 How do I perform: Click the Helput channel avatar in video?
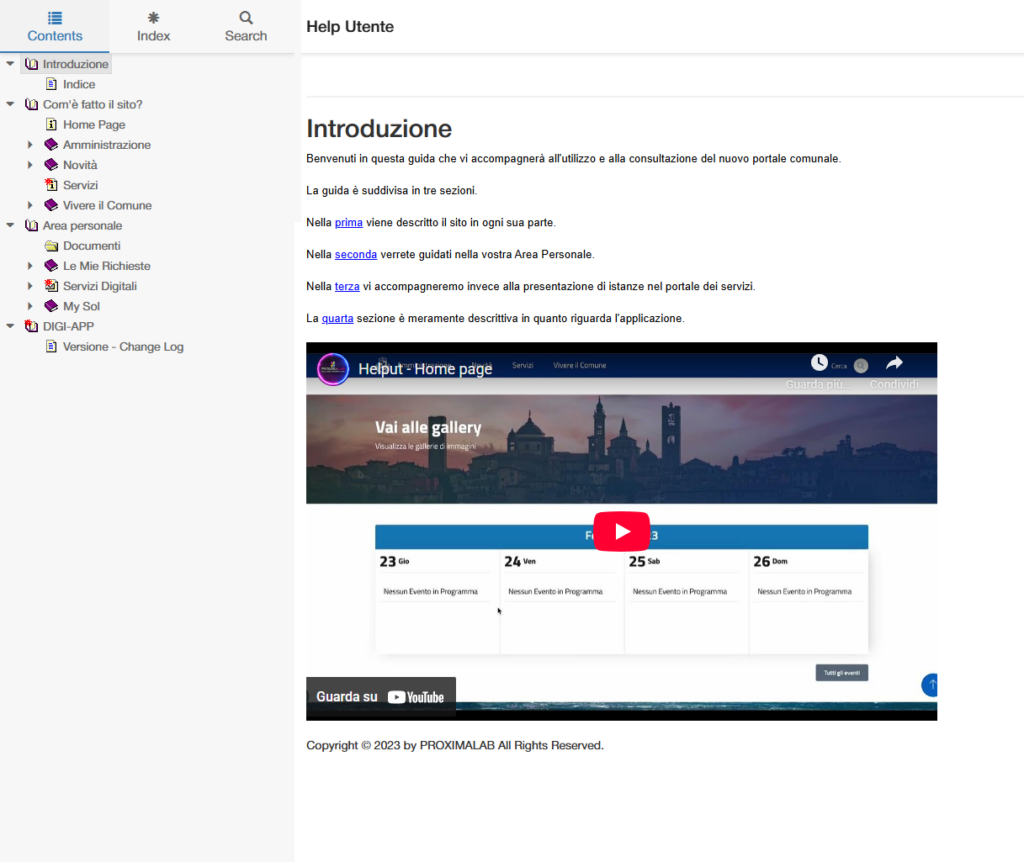point(333,369)
